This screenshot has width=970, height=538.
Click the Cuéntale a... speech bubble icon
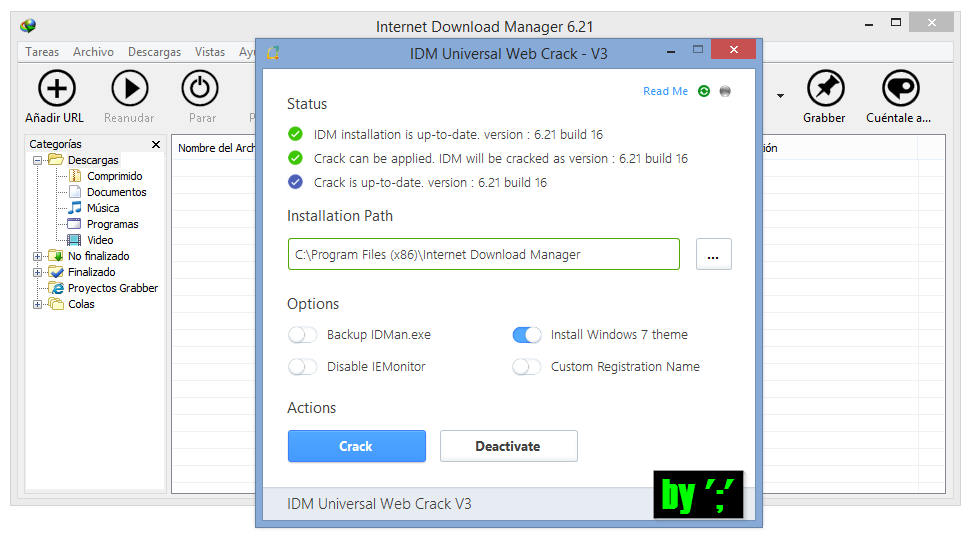coord(901,88)
